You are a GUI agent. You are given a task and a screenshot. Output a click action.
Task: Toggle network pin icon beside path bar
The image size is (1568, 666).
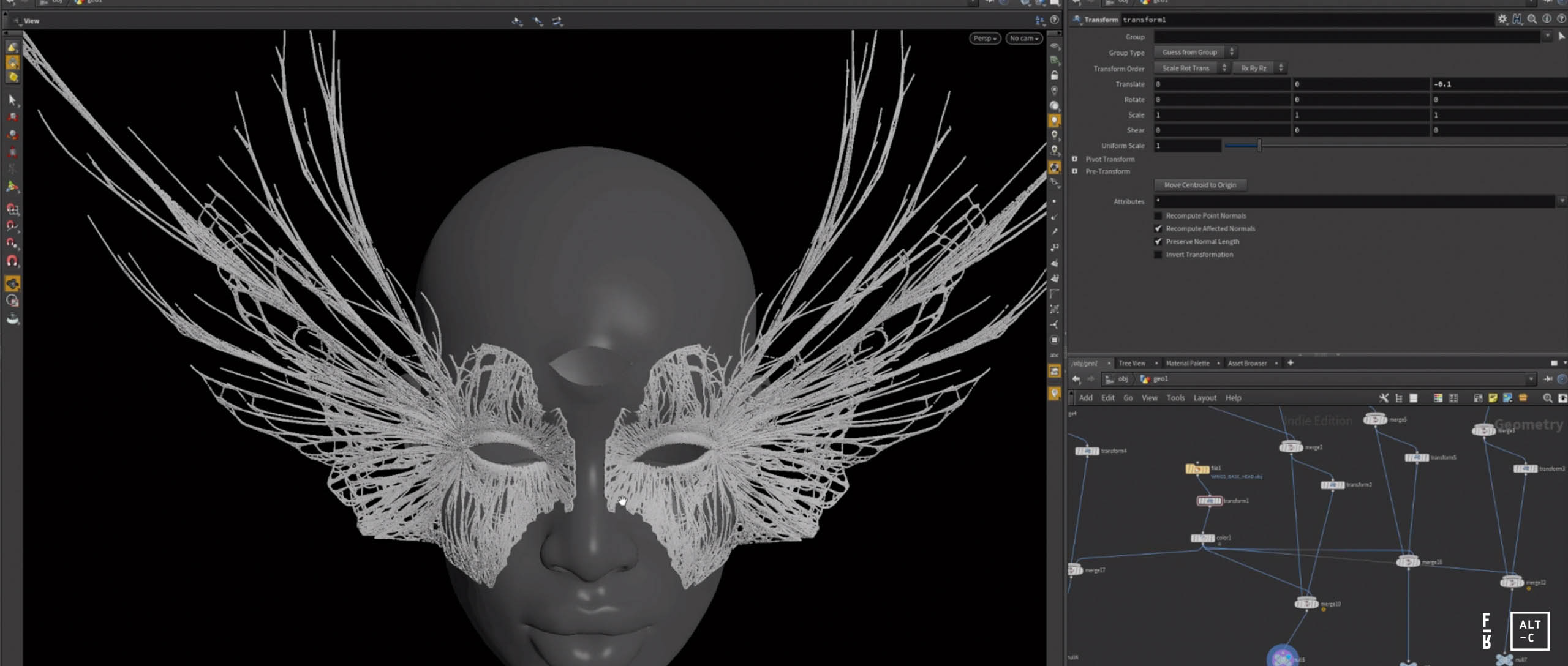click(1549, 380)
